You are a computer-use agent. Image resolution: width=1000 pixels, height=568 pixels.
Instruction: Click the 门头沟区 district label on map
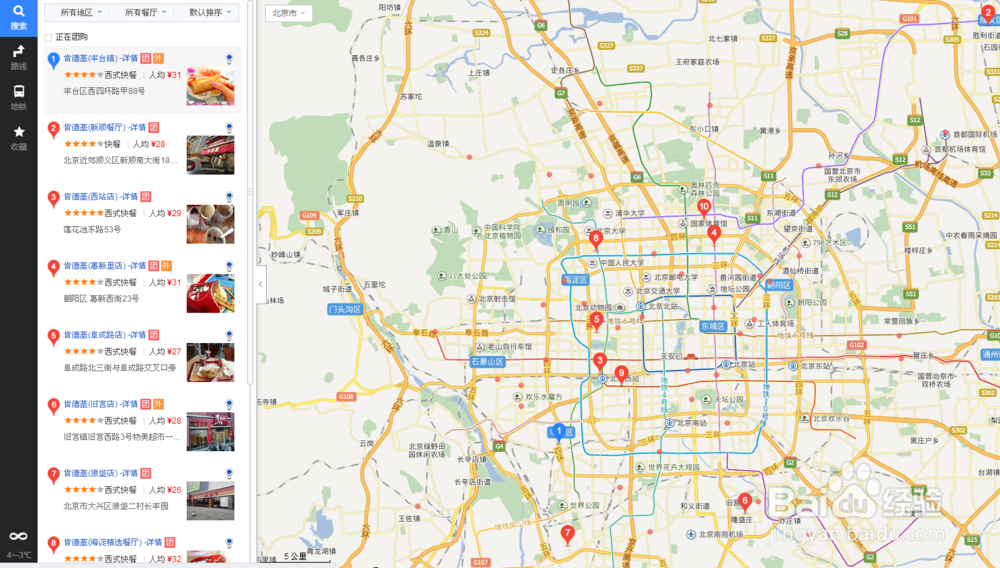click(345, 309)
